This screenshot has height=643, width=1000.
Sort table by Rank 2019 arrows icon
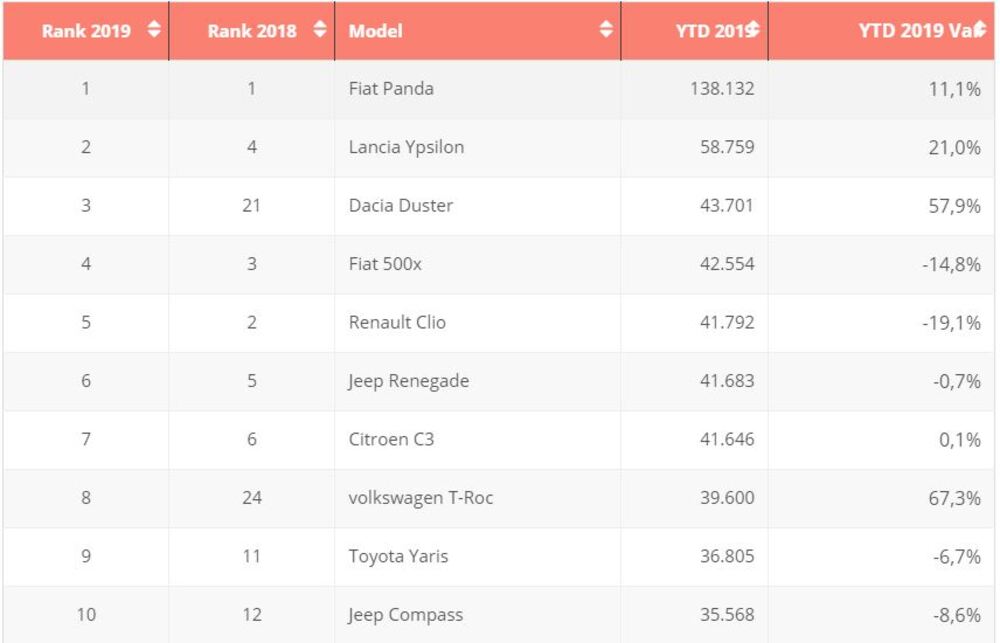pos(153,30)
